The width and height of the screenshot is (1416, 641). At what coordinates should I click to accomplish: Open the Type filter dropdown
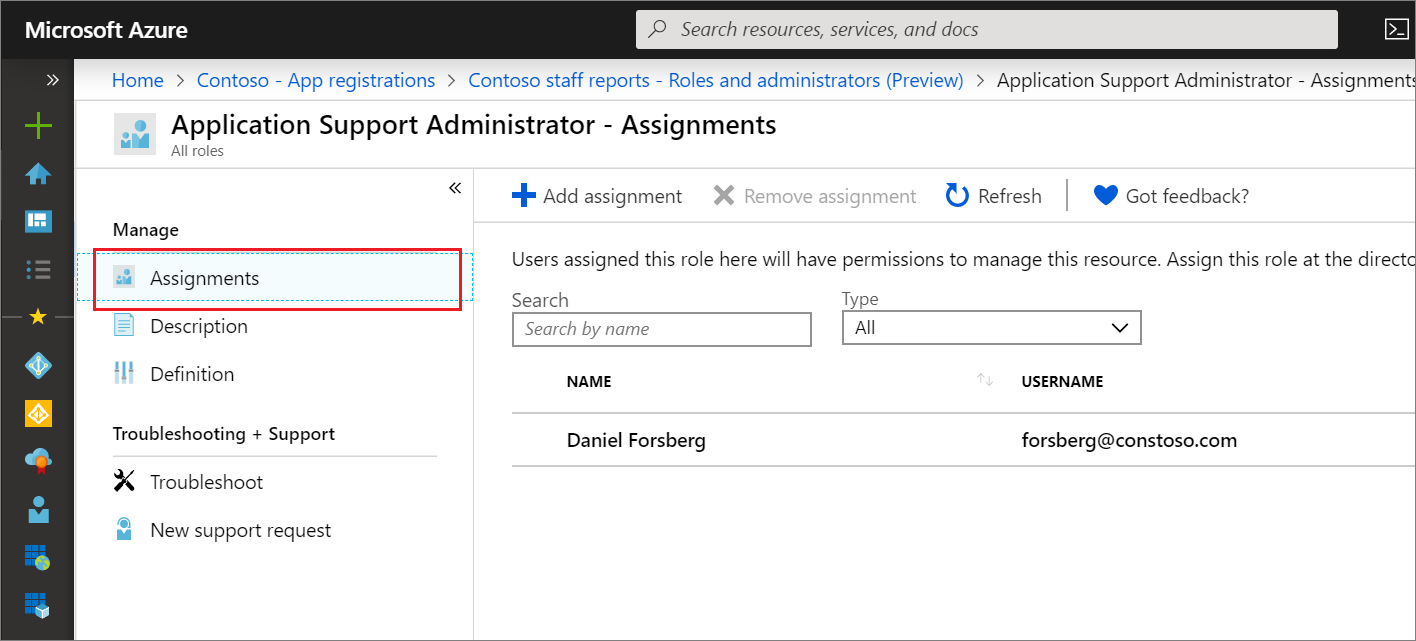(x=991, y=328)
